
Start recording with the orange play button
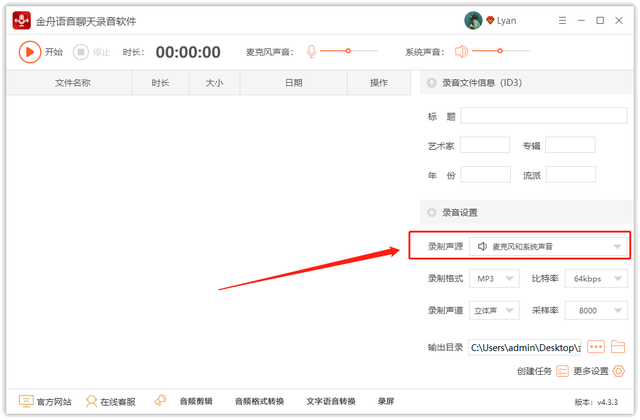pyautogui.click(x=30, y=52)
